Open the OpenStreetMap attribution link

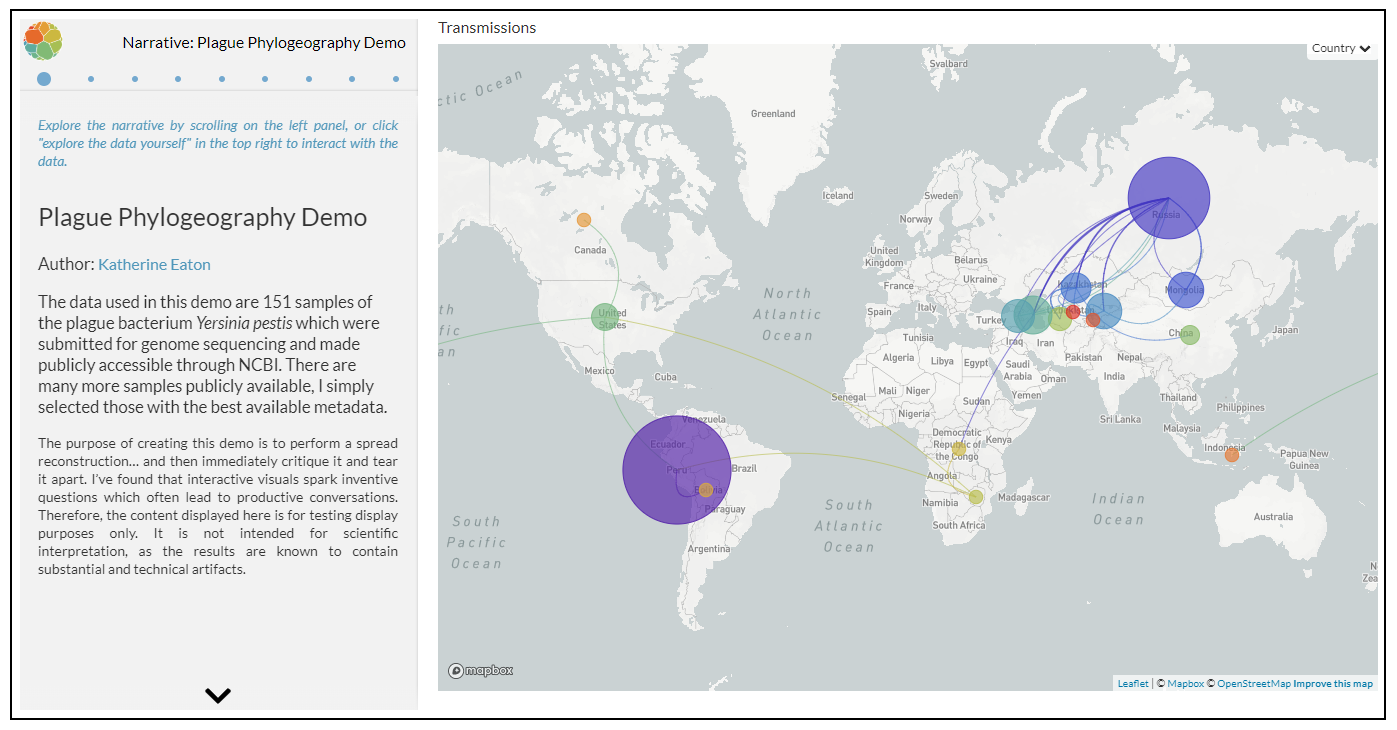pyautogui.click(x=1253, y=684)
